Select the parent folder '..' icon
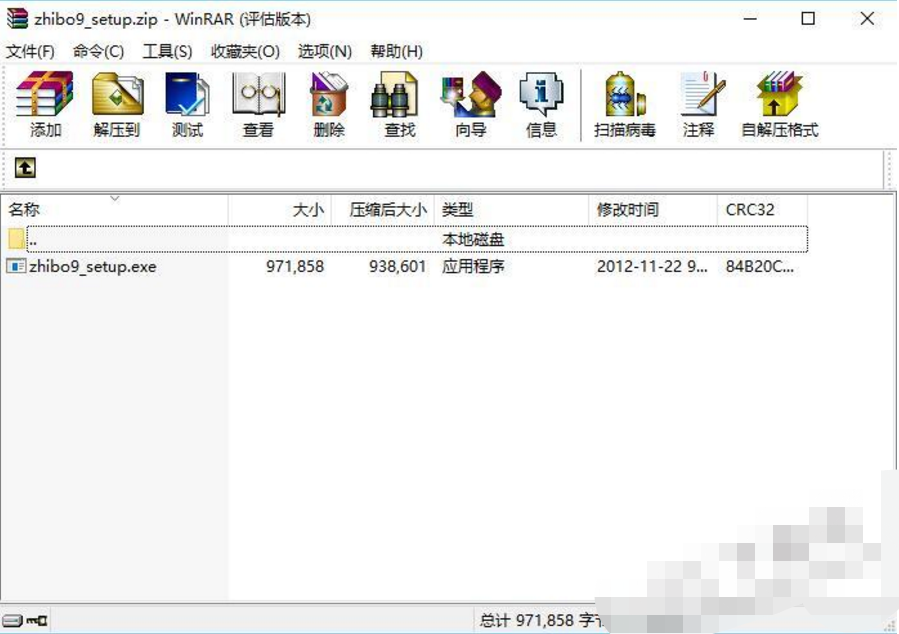This screenshot has height=634, width=899. (16, 239)
